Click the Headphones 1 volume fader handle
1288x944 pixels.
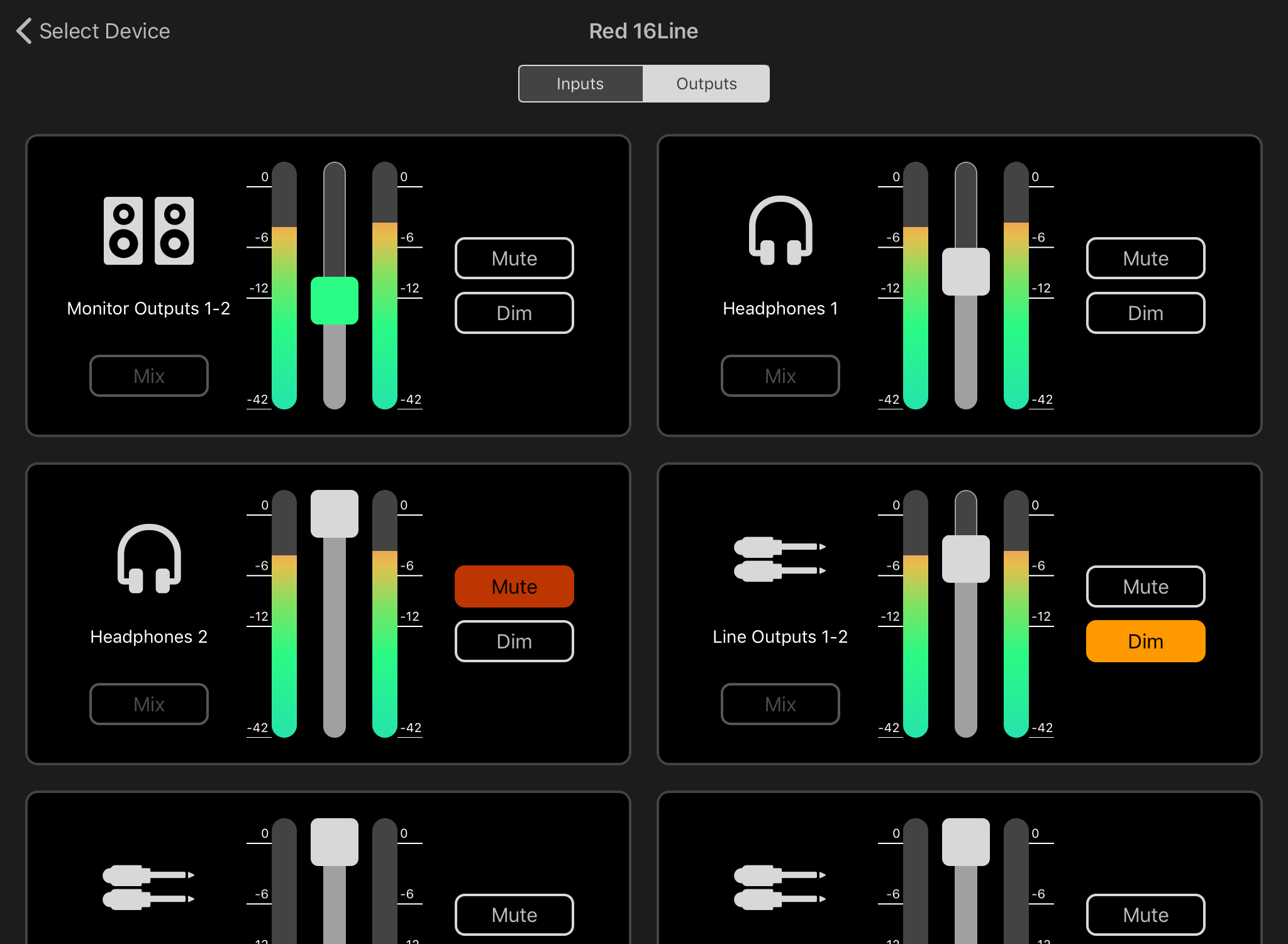click(x=966, y=272)
